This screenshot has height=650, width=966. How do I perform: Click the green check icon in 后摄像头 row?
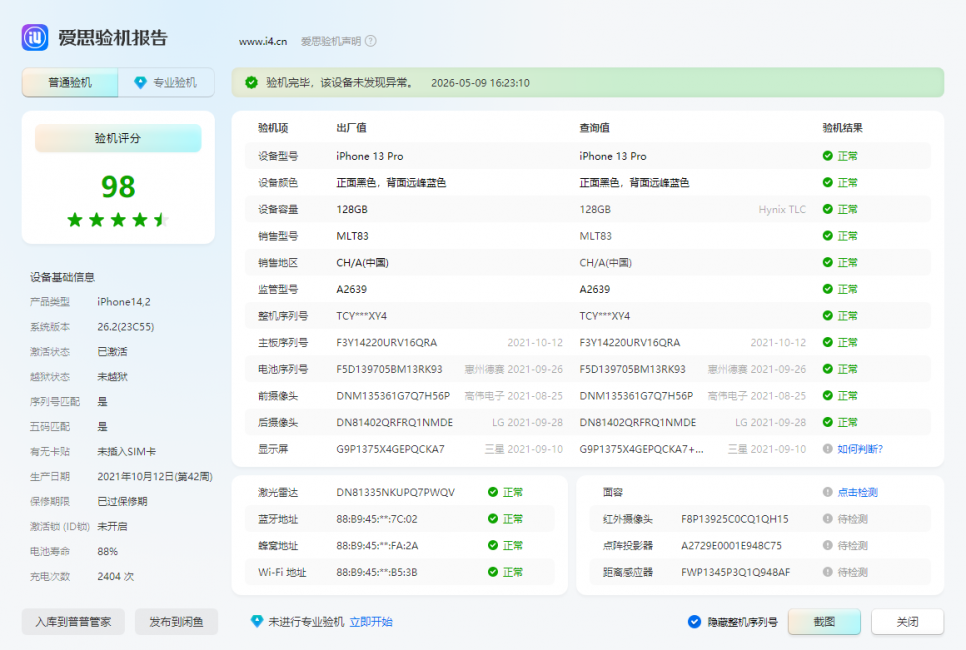[828, 422]
